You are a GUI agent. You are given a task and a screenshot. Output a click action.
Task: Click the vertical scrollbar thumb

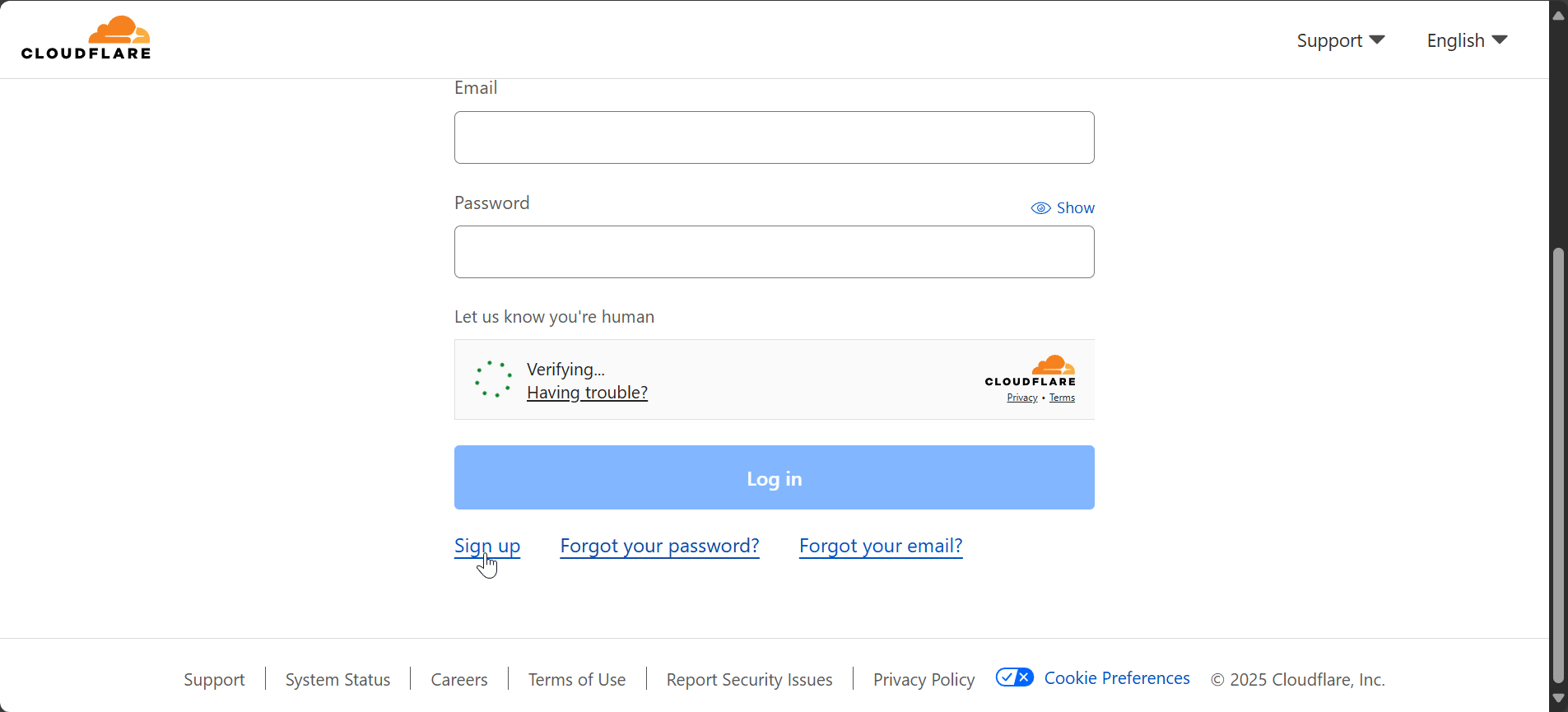coord(1557,465)
